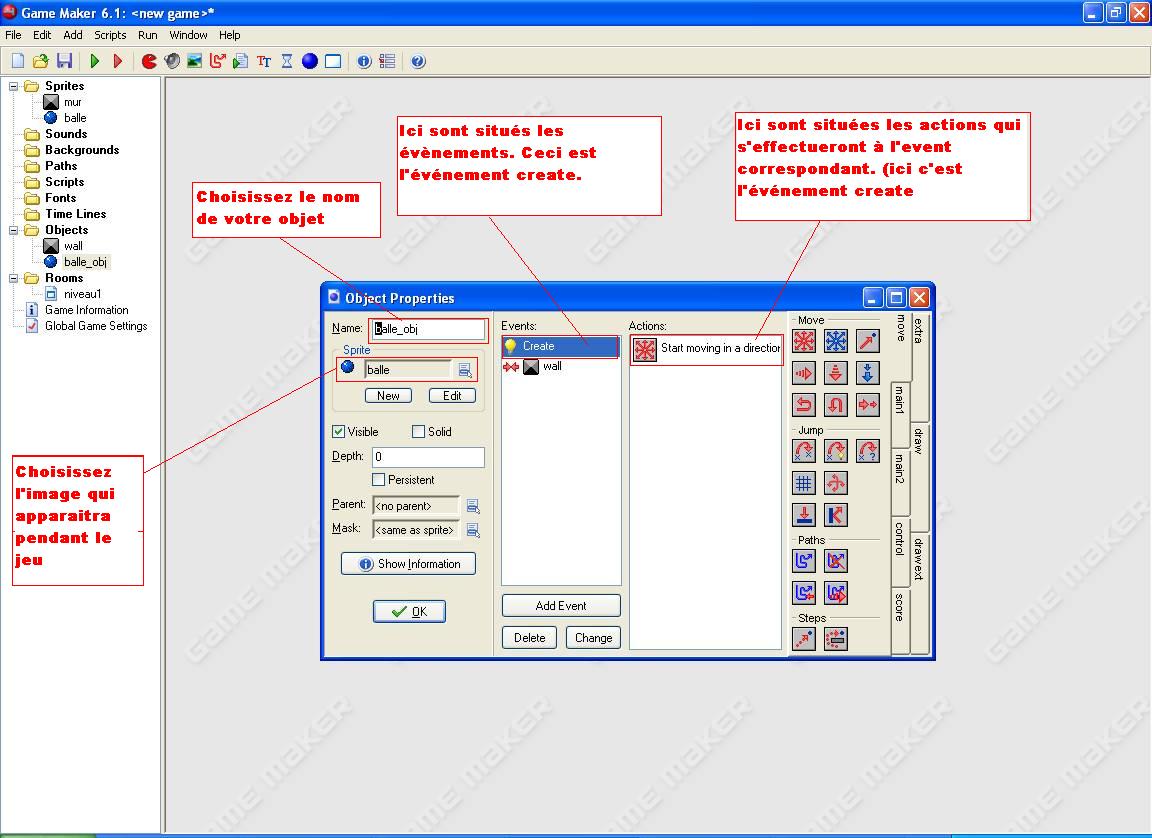Collapse the Rooms folder in the resource tree
Viewport: 1152px width, 838px height.
(13, 278)
